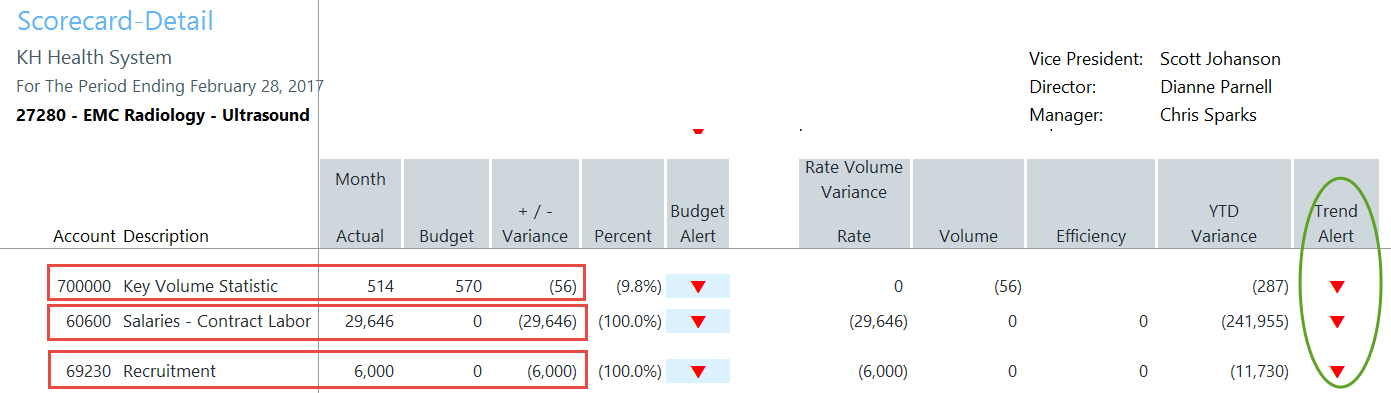This screenshot has height=393, width=1391.
Task: Click Trend Alert red triangle for Key Volume Statistic
Action: pos(1337,287)
